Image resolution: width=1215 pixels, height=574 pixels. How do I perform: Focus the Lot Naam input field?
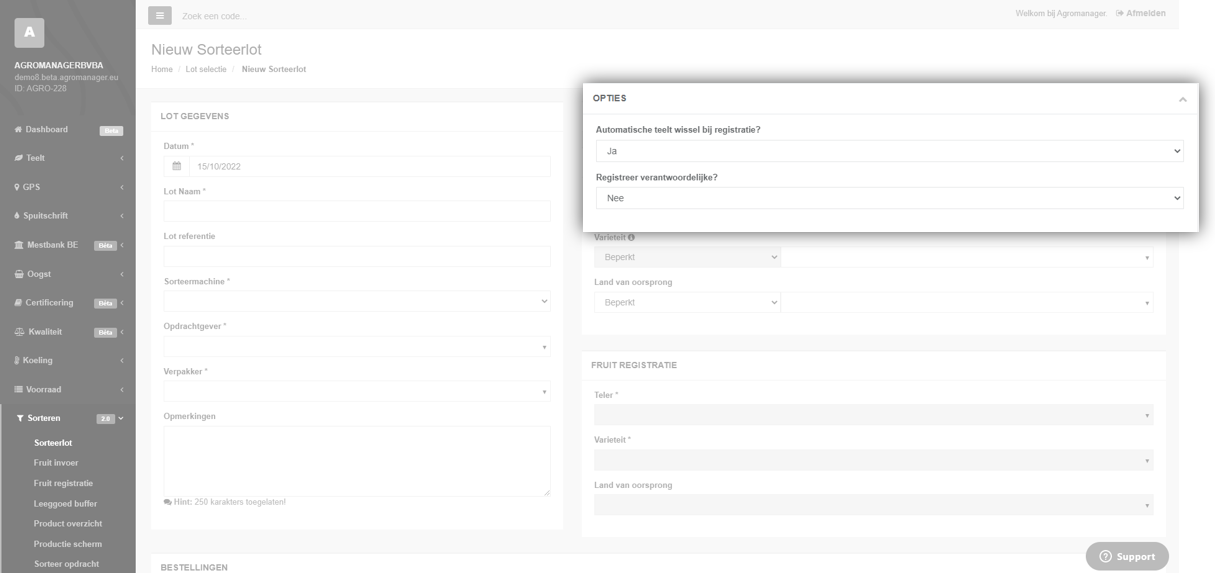coord(357,211)
